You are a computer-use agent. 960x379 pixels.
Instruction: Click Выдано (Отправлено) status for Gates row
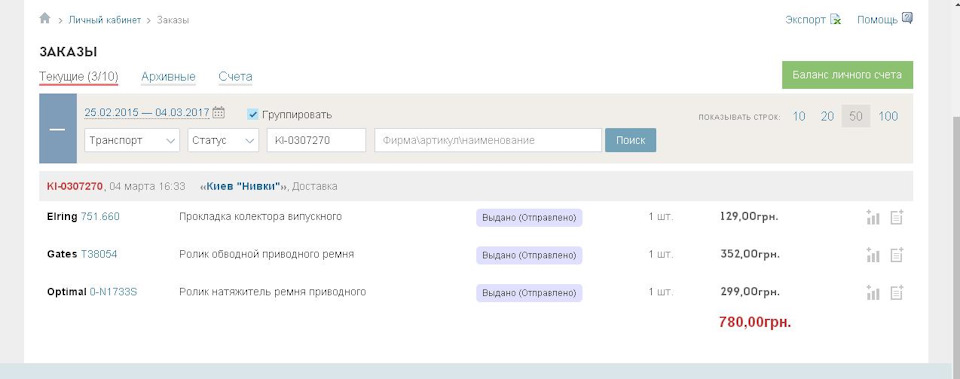tap(529, 255)
